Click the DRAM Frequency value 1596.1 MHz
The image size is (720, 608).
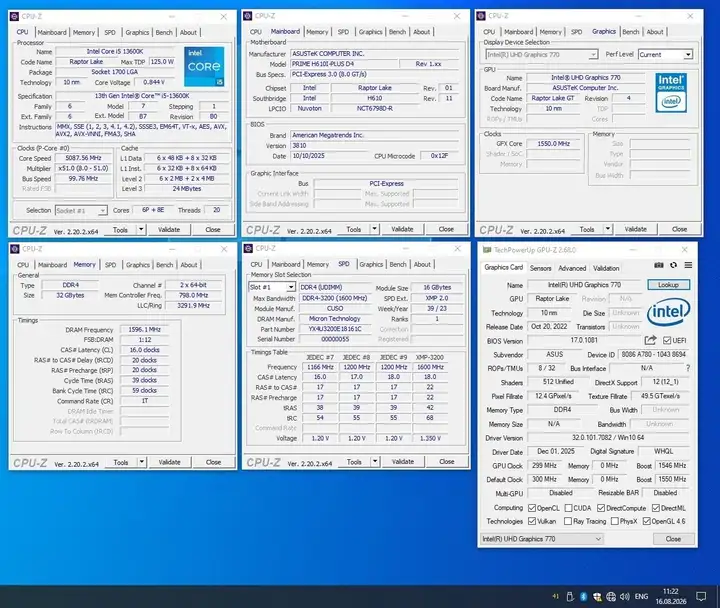(145, 330)
